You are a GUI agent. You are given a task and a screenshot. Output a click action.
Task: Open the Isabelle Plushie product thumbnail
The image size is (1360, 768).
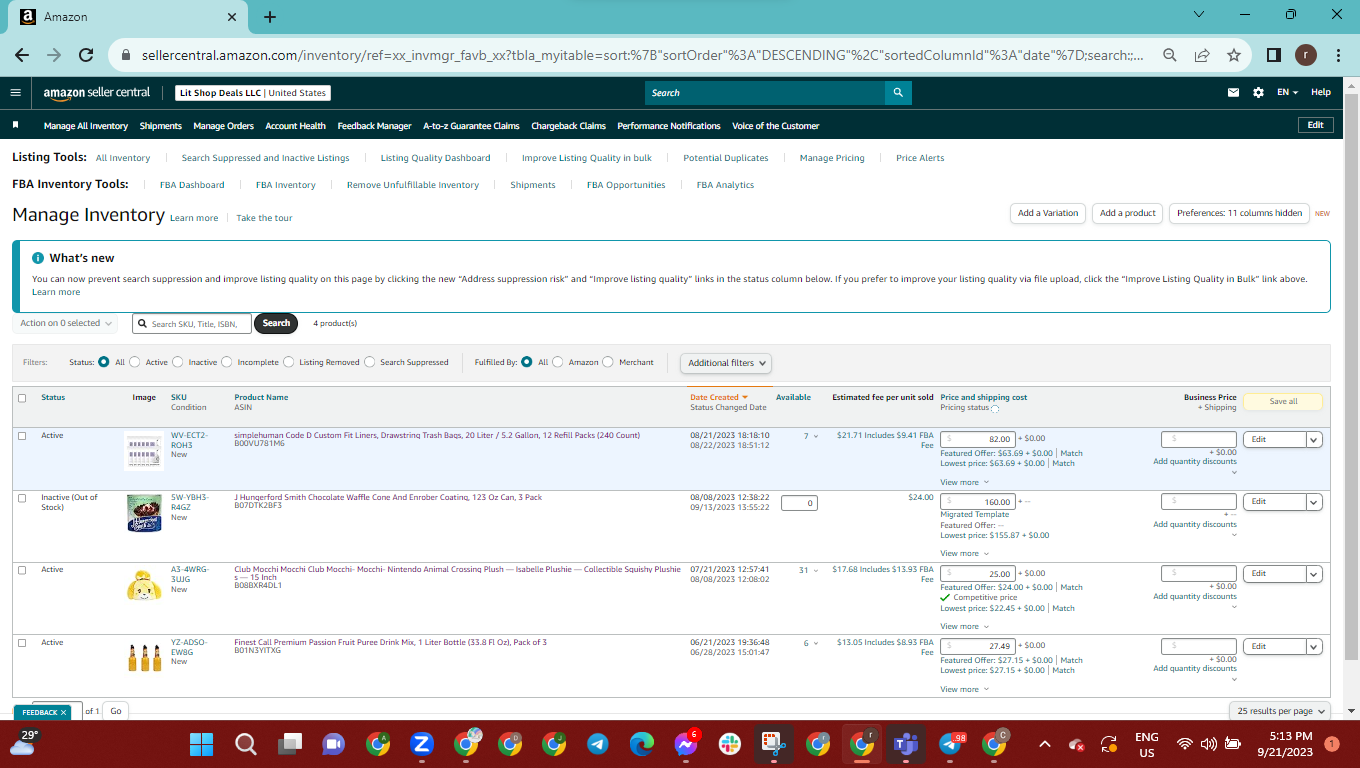[x=144, y=584]
